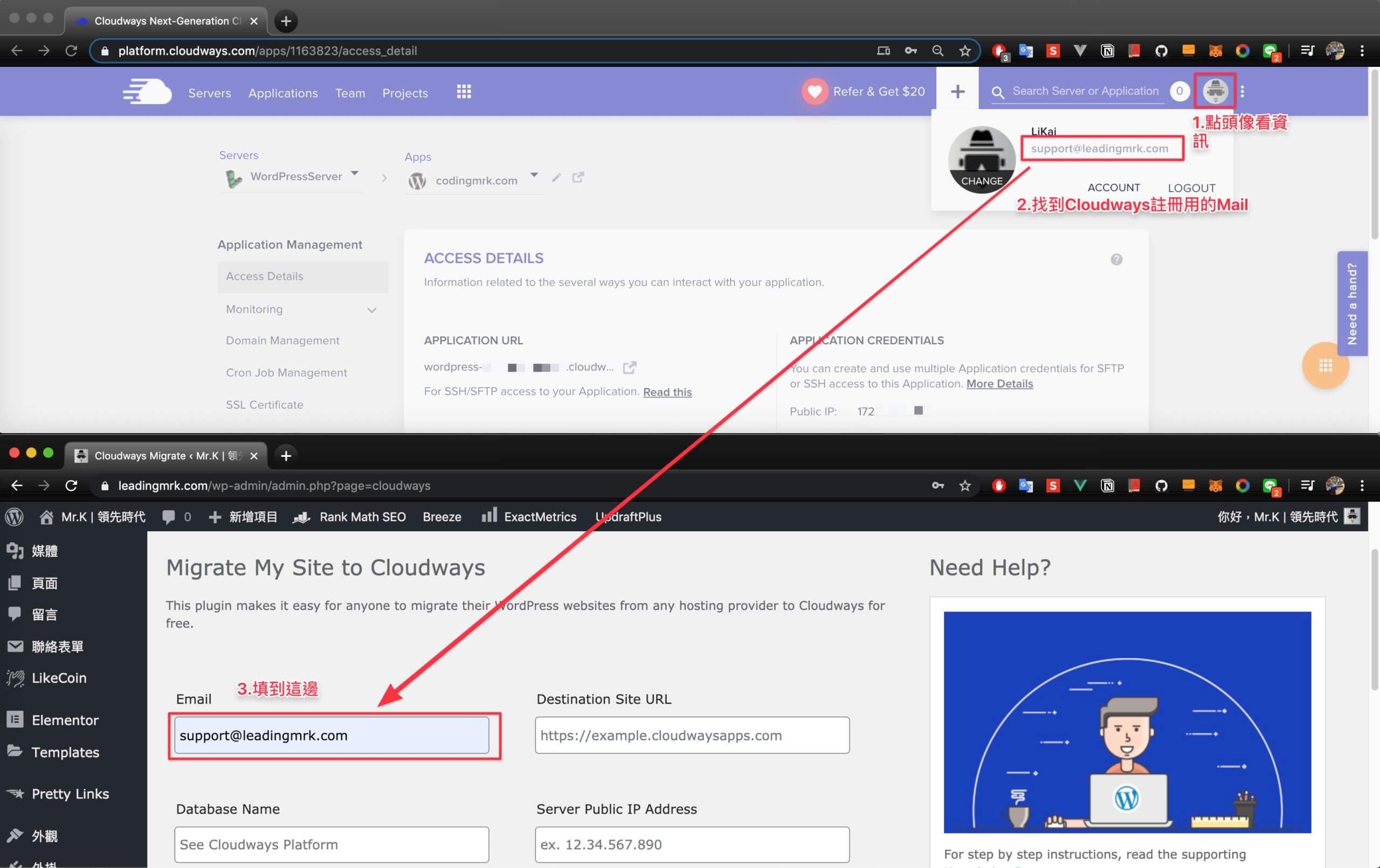Click the MetaMask fox extension in the lower browser toolbar
The height and width of the screenshot is (868, 1380).
point(1215,486)
